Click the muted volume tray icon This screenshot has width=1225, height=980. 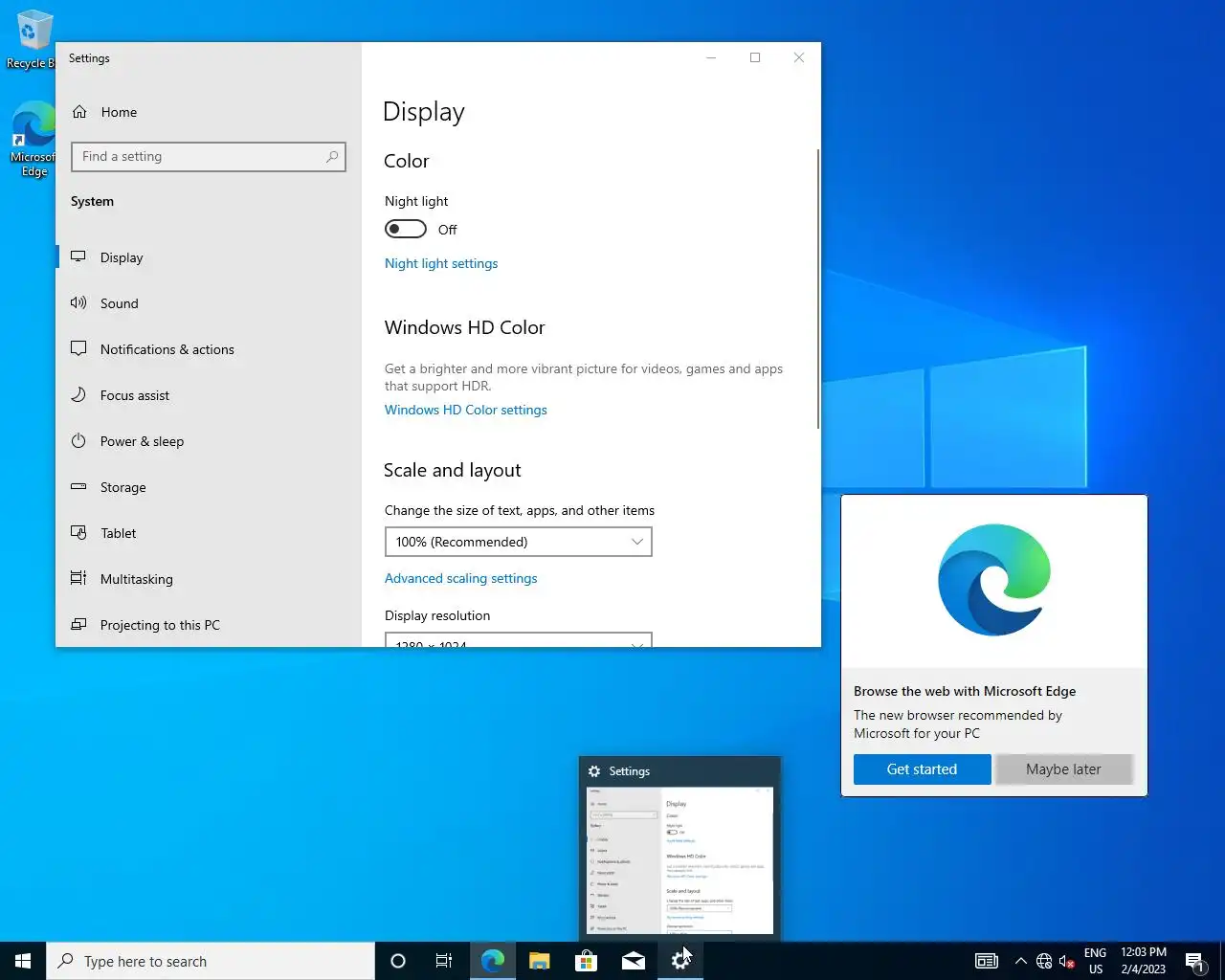click(1067, 961)
